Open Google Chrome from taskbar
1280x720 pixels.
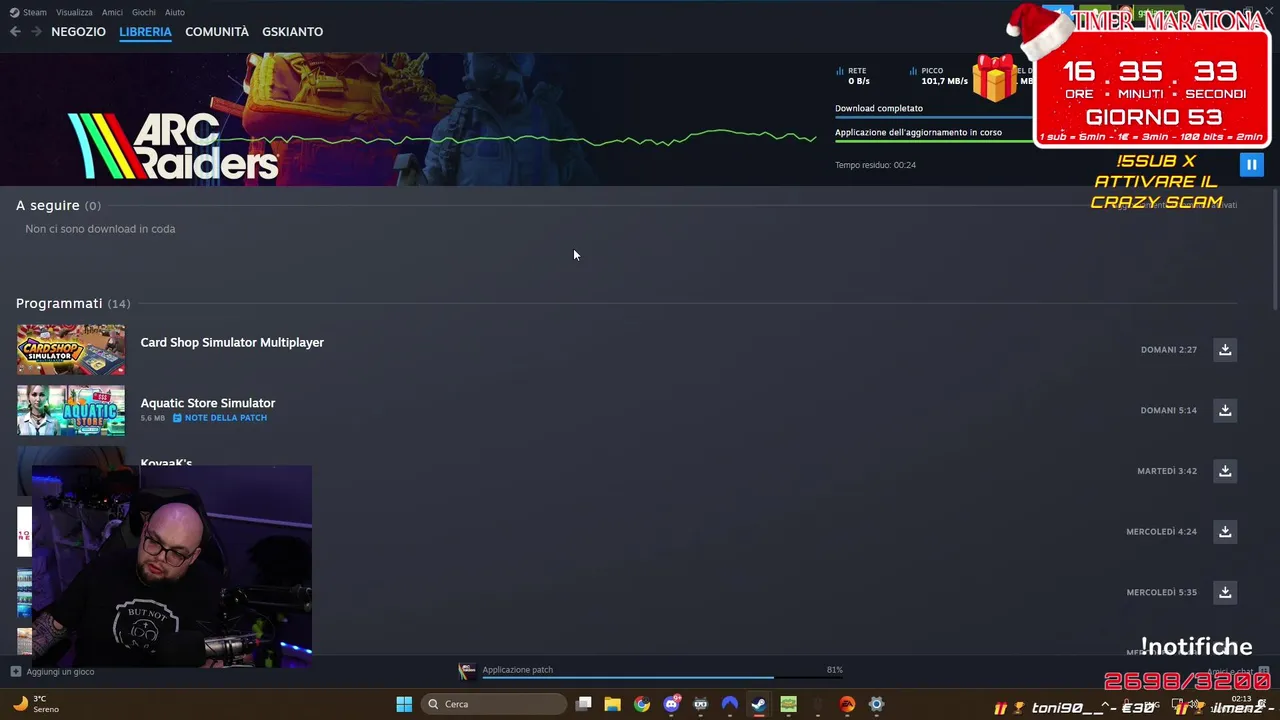click(642, 704)
